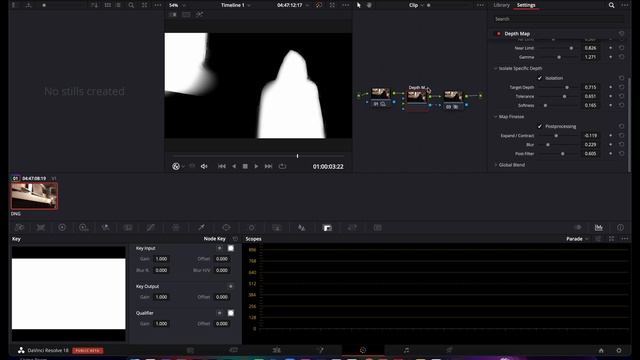Toggle split screen viewer icon
Viewport: 640px width, 360px height.
(x=186, y=15)
